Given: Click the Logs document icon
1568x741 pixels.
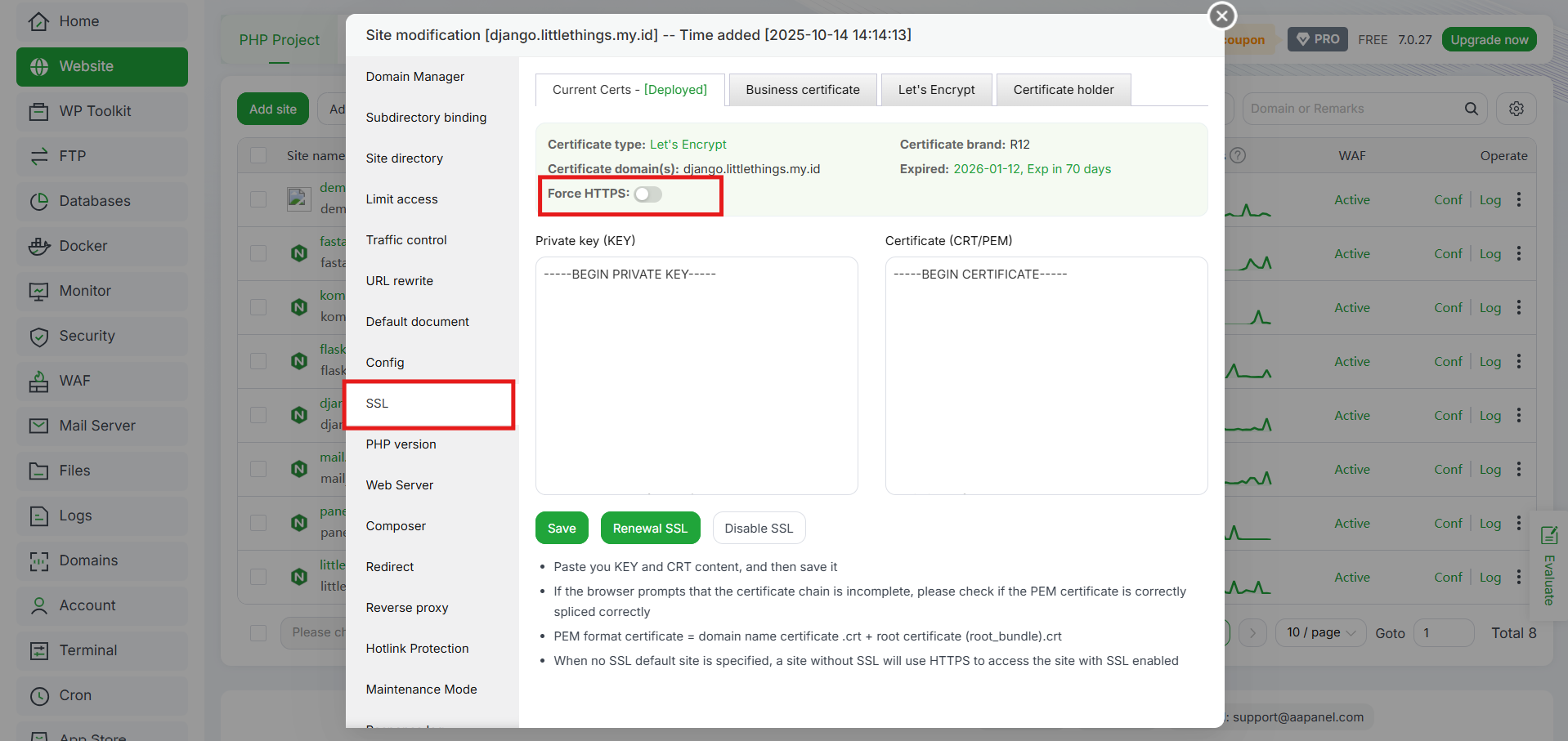Looking at the screenshot, I should coord(38,516).
